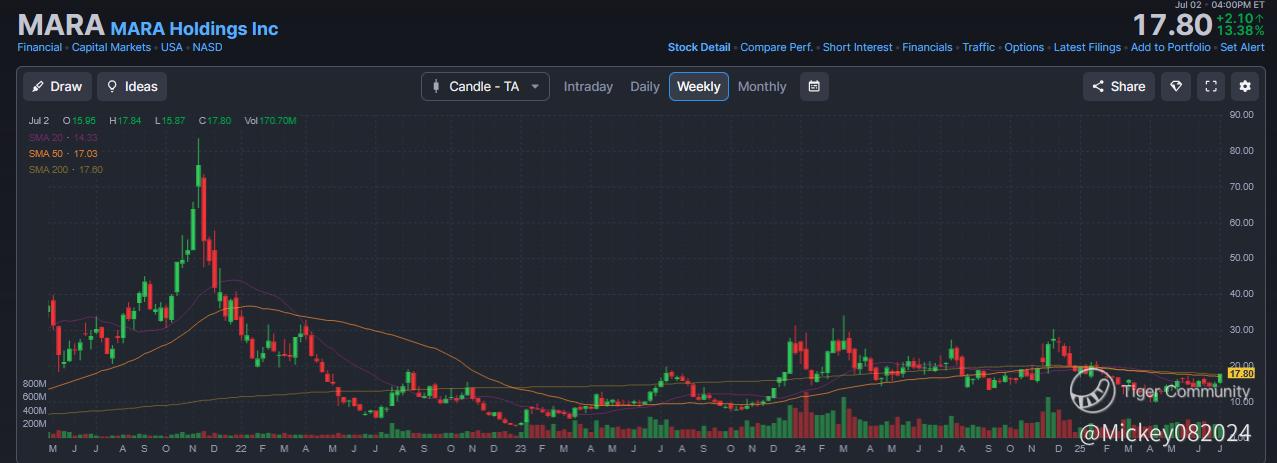Switch to the Monthly timeframe

point(762,86)
